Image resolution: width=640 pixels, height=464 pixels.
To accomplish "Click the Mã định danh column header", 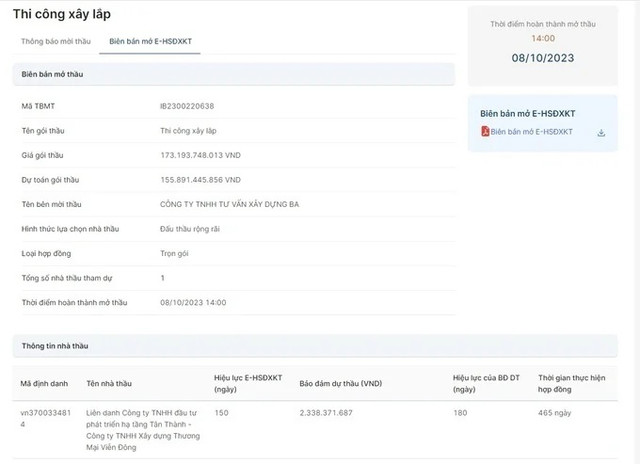I will click(44, 384).
